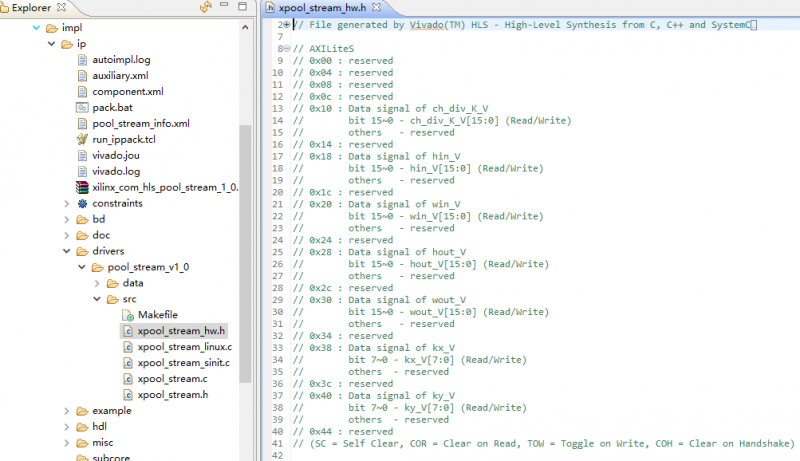Expand the bd folder

pos(67,219)
